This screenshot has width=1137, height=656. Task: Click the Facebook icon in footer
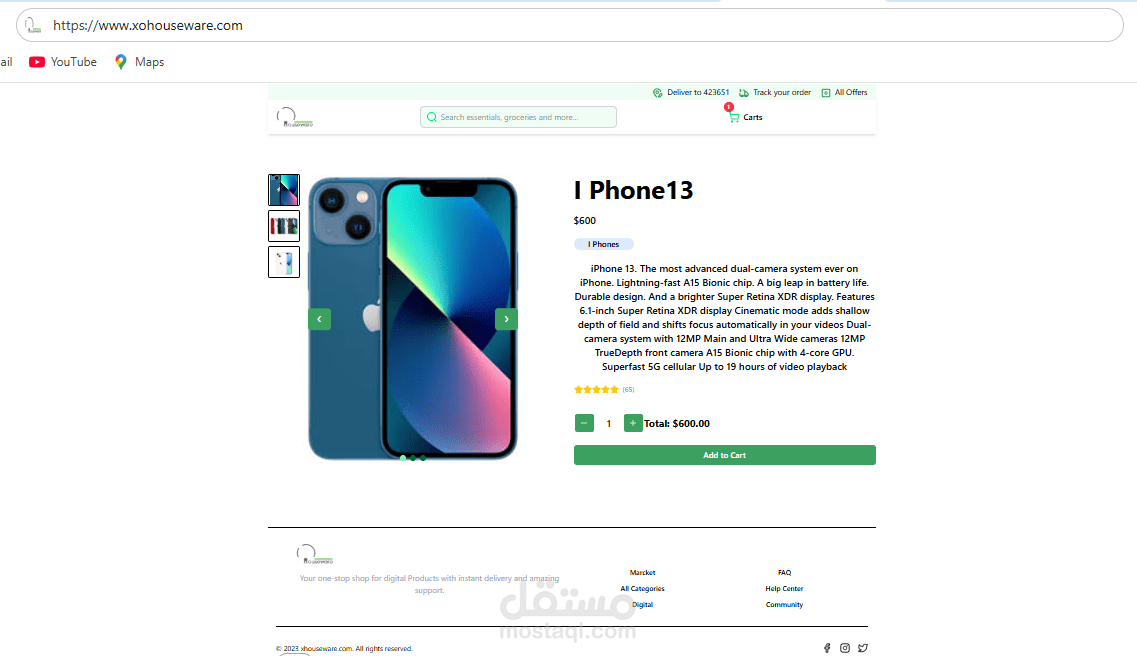(827, 648)
